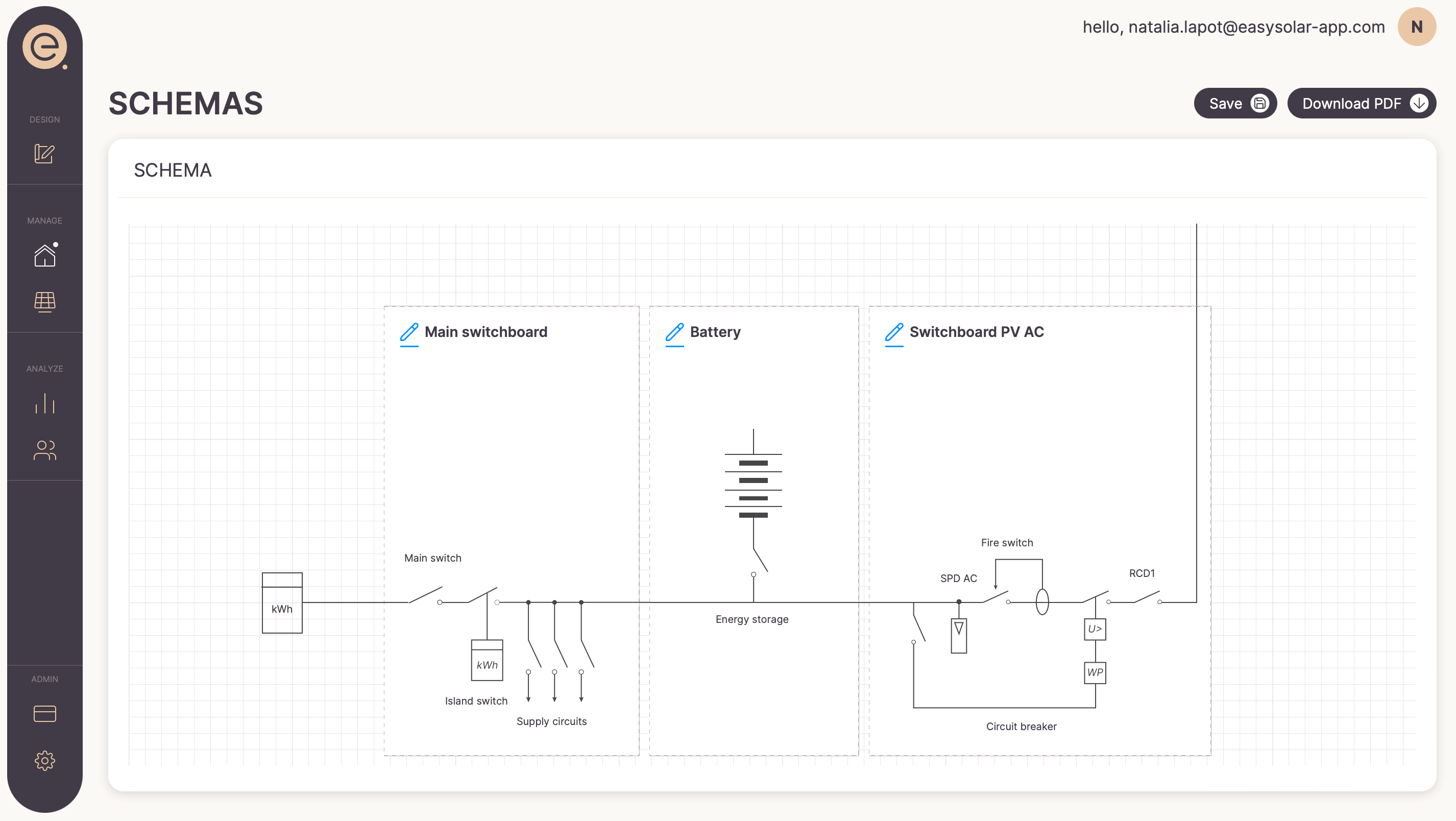Open the user avatar menu labeled N
The image size is (1456, 821).
(1416, 26)
